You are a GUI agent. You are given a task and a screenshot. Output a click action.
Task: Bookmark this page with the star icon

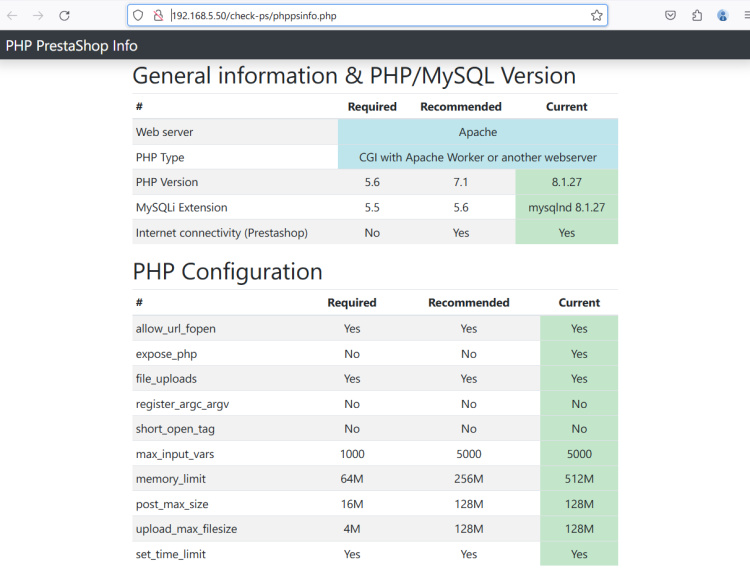(x=597, y=16)
